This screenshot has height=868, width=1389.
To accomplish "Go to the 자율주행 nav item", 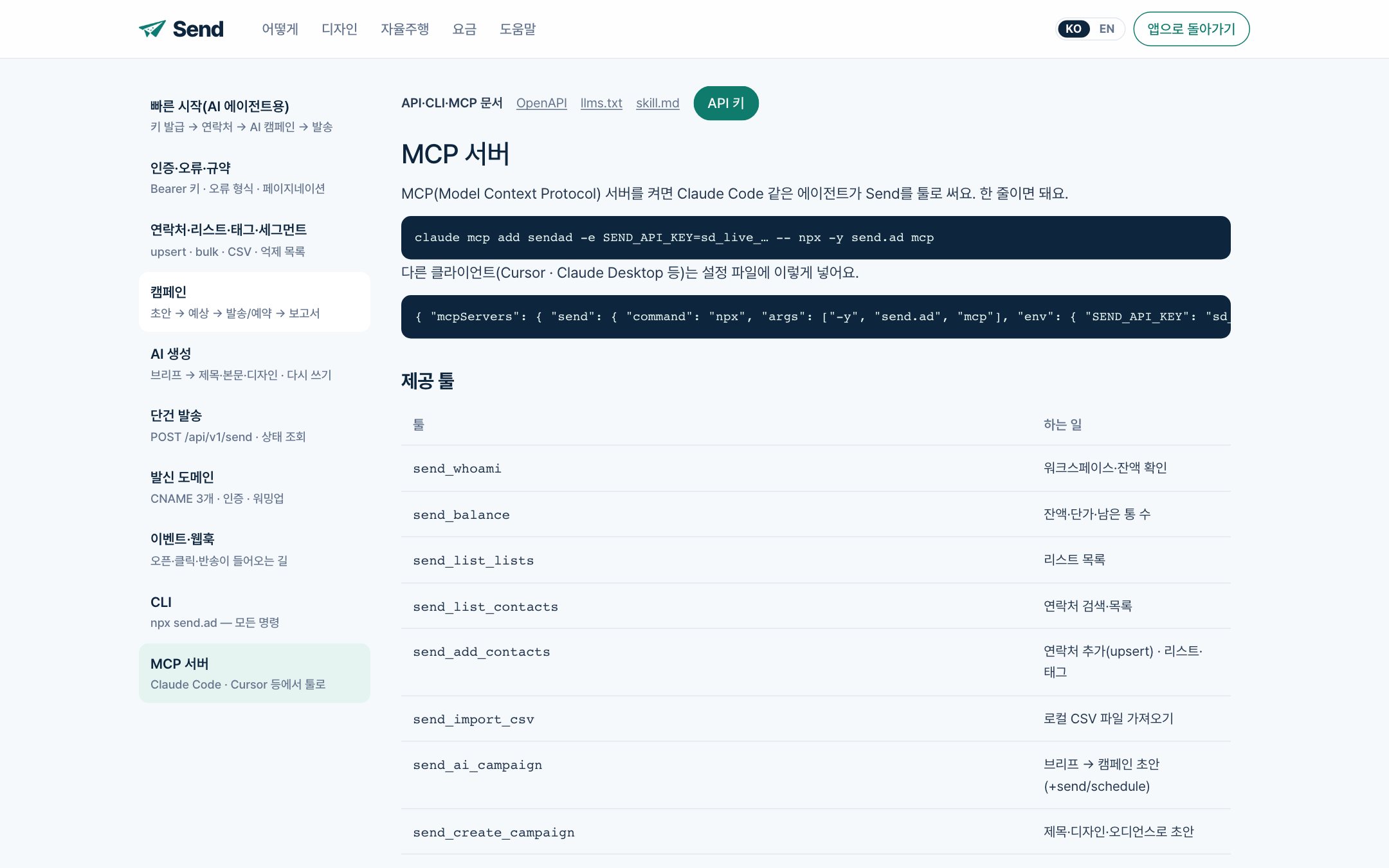I will (404, 29).
